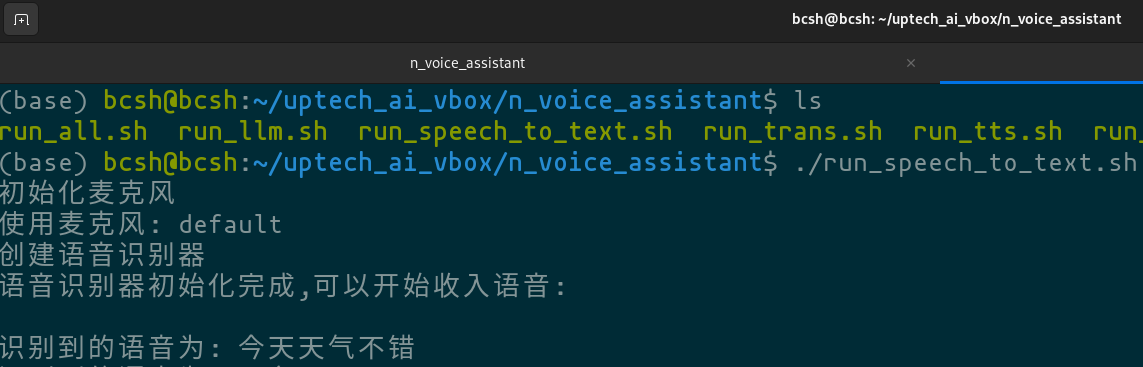Click the window title bcsh@bcsh path text
Image resolution: width=1143 pixels, height=367 pixels.
956,20
